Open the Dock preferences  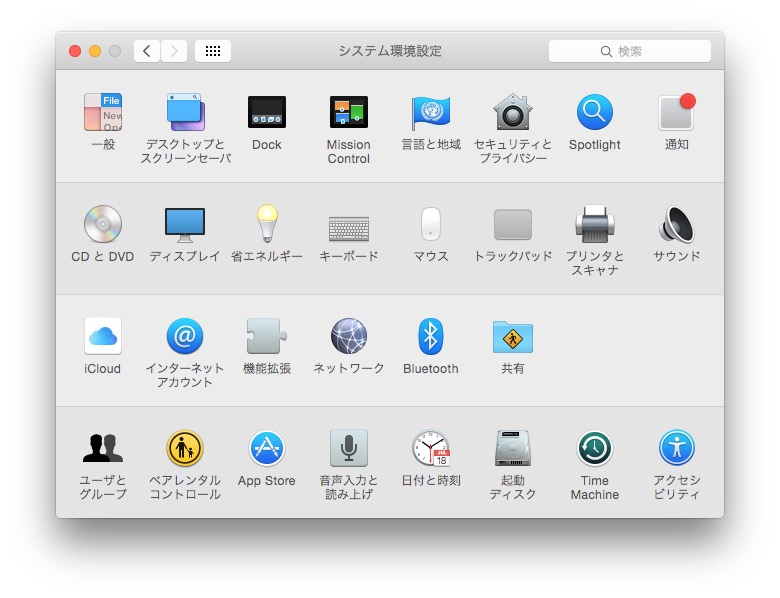[x=267, y=112]
